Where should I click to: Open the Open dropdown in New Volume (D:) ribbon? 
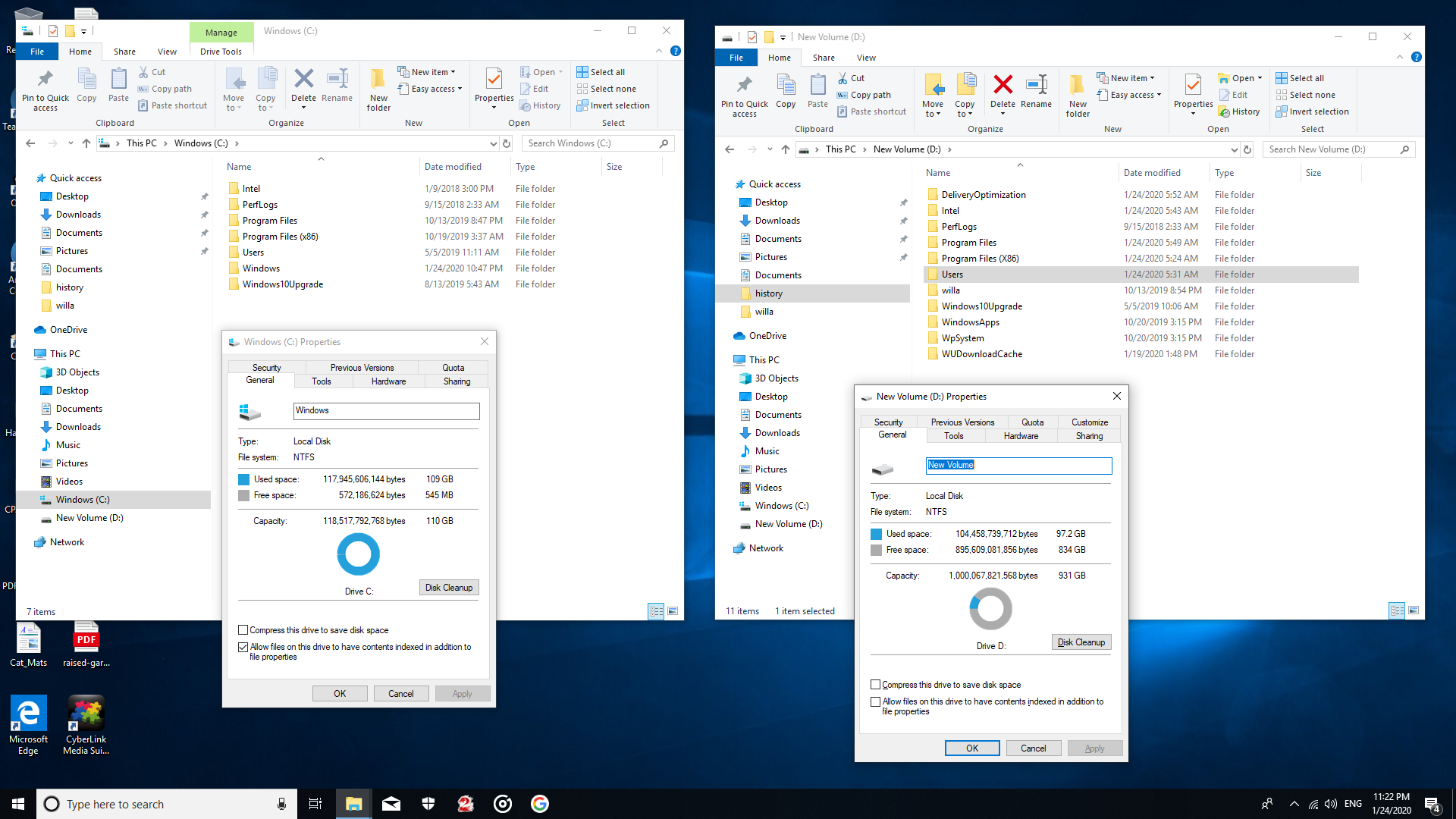pyautogui.click(x=1241, y=78)
